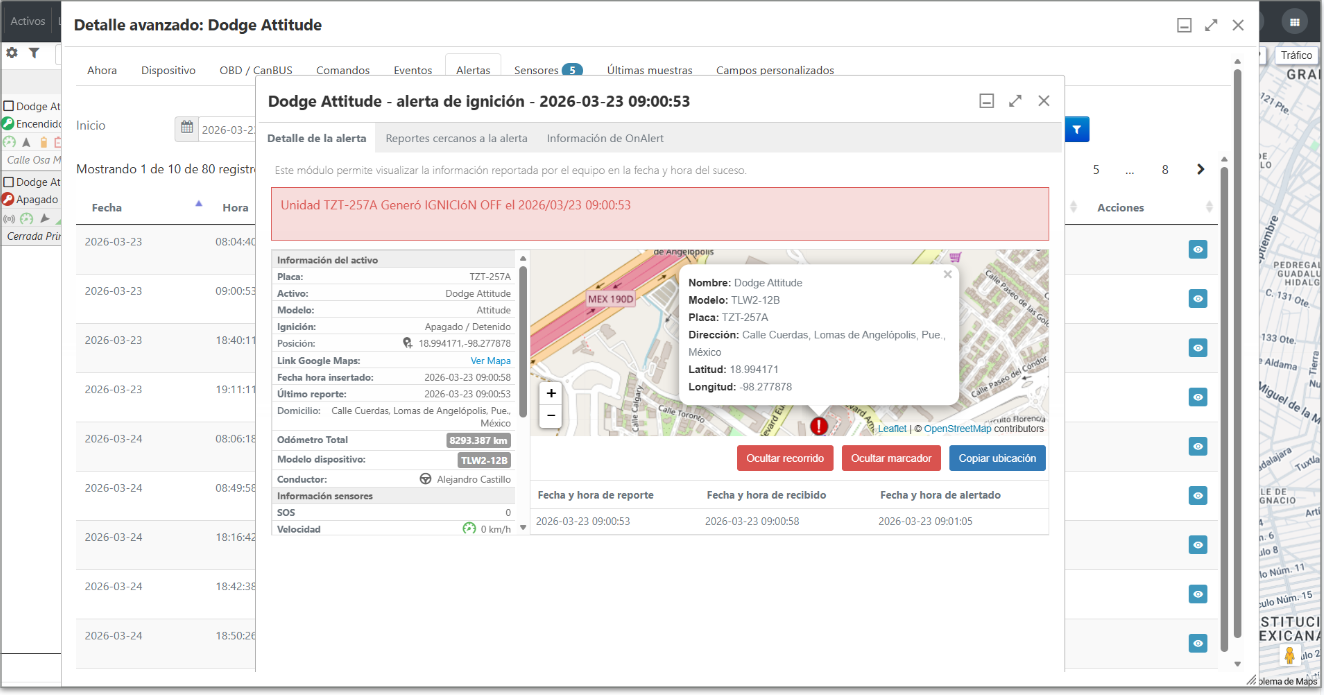Viewport: 1324px width, 695px height.
Task: Open the apps grid in the top bar
Action: tap(1295, 21)
